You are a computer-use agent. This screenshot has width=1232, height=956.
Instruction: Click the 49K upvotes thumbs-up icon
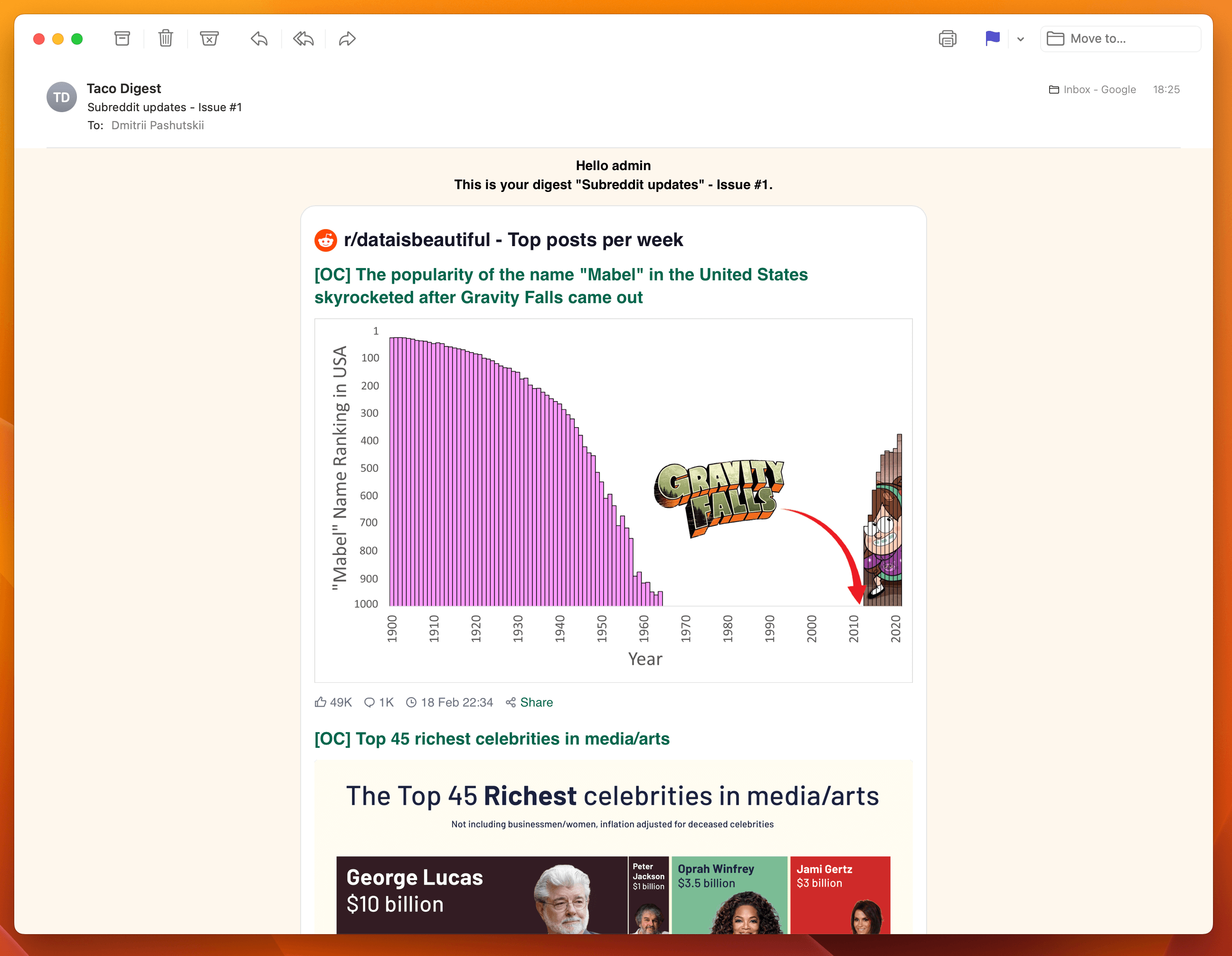point(321,702)
